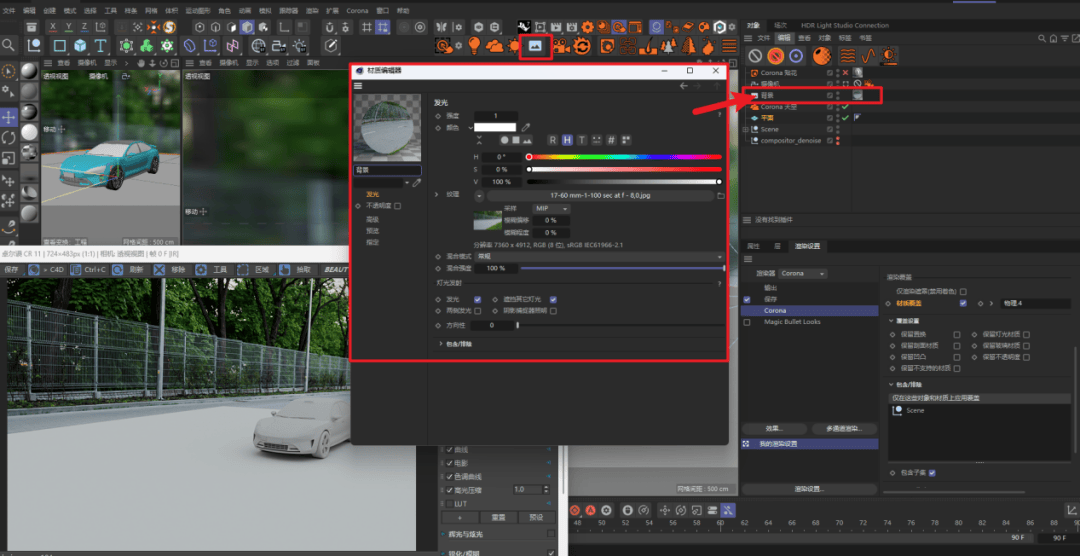Enable the 两侧发光 two-sided emission checkbox

click(477, 311)
